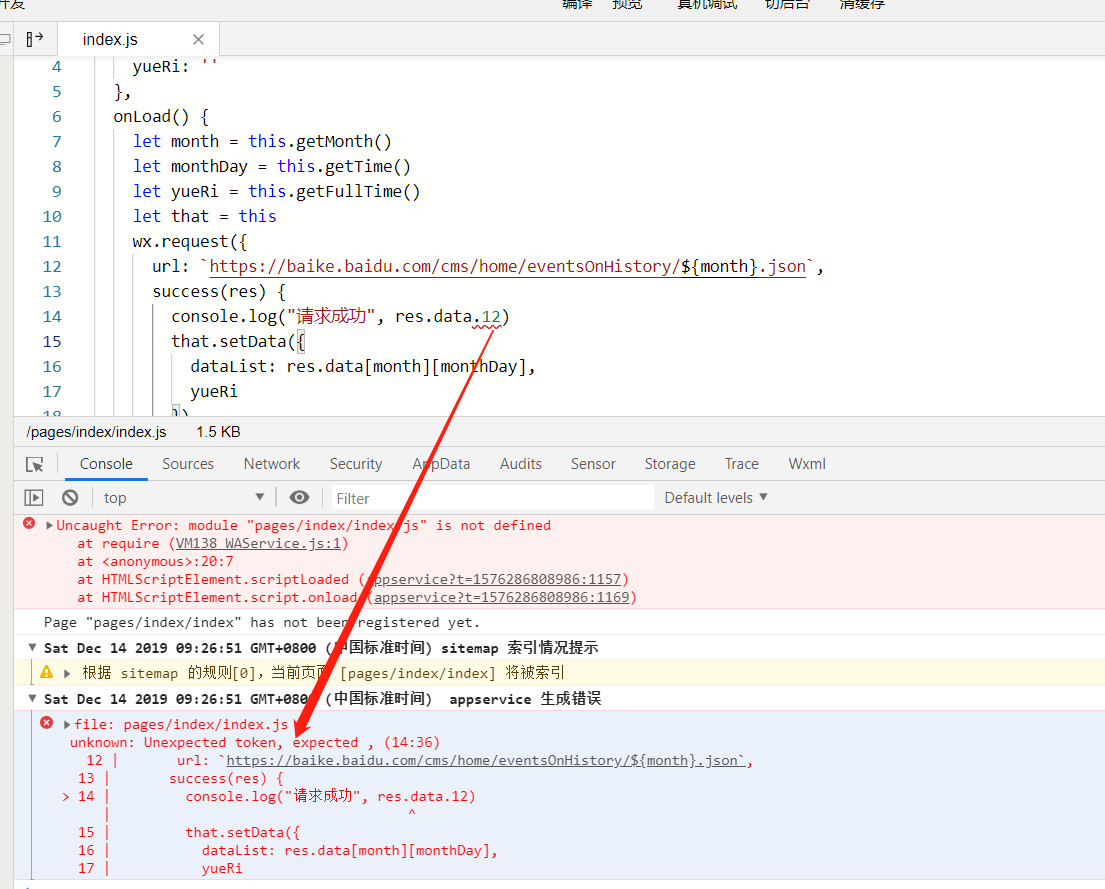Image resolution: width=1105 pixels, height=889 pixels.
Task: Switch to the Sources tab
Action: pos(187,464)
